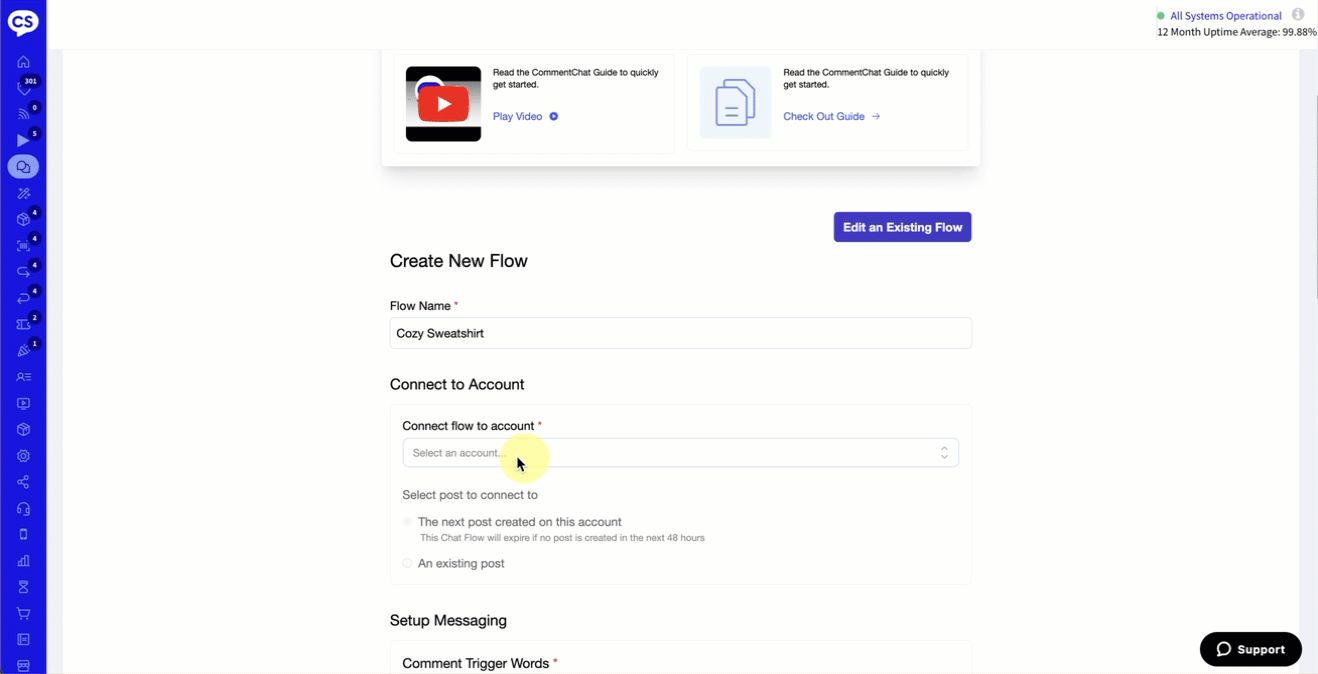Open the bar chart analytics icon

(23, 561)
